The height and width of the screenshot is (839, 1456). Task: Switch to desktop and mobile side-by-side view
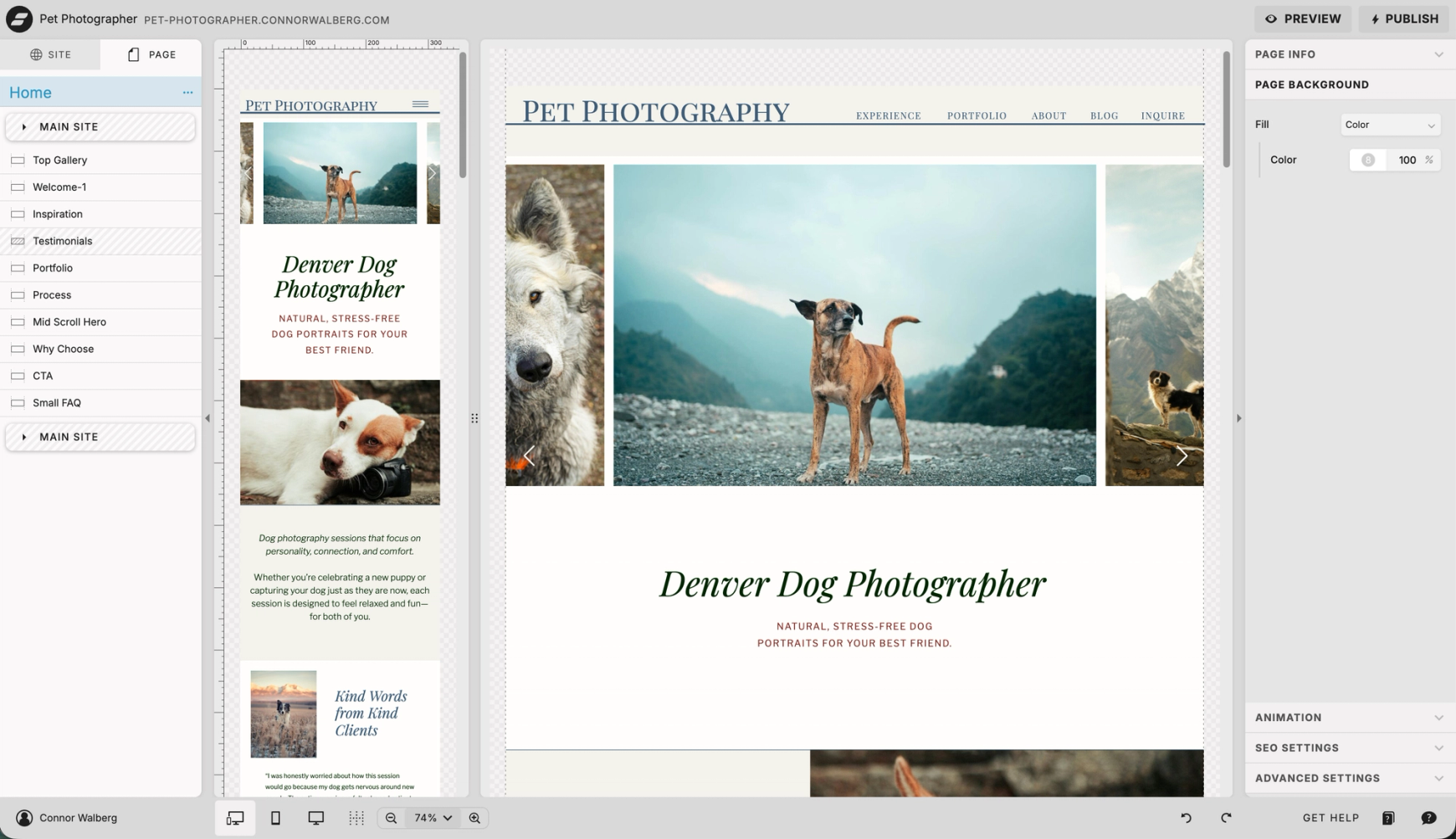click(235, 818)
